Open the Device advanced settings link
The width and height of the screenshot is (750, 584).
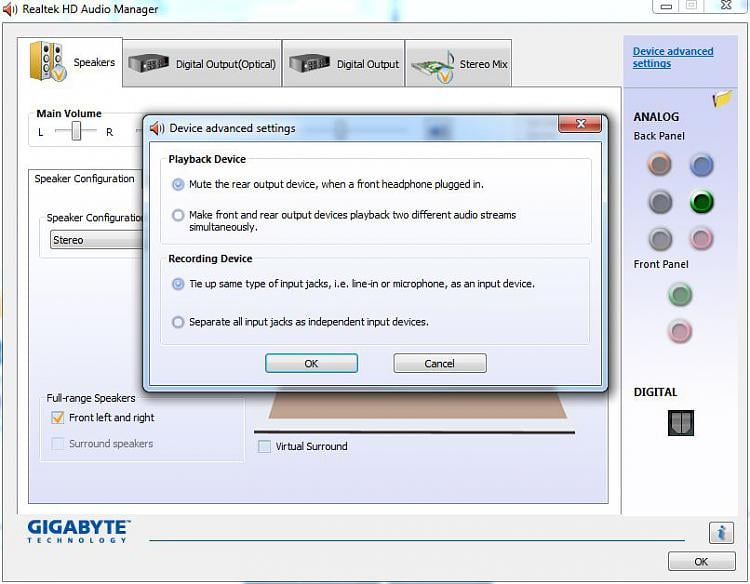pos(673,57)
